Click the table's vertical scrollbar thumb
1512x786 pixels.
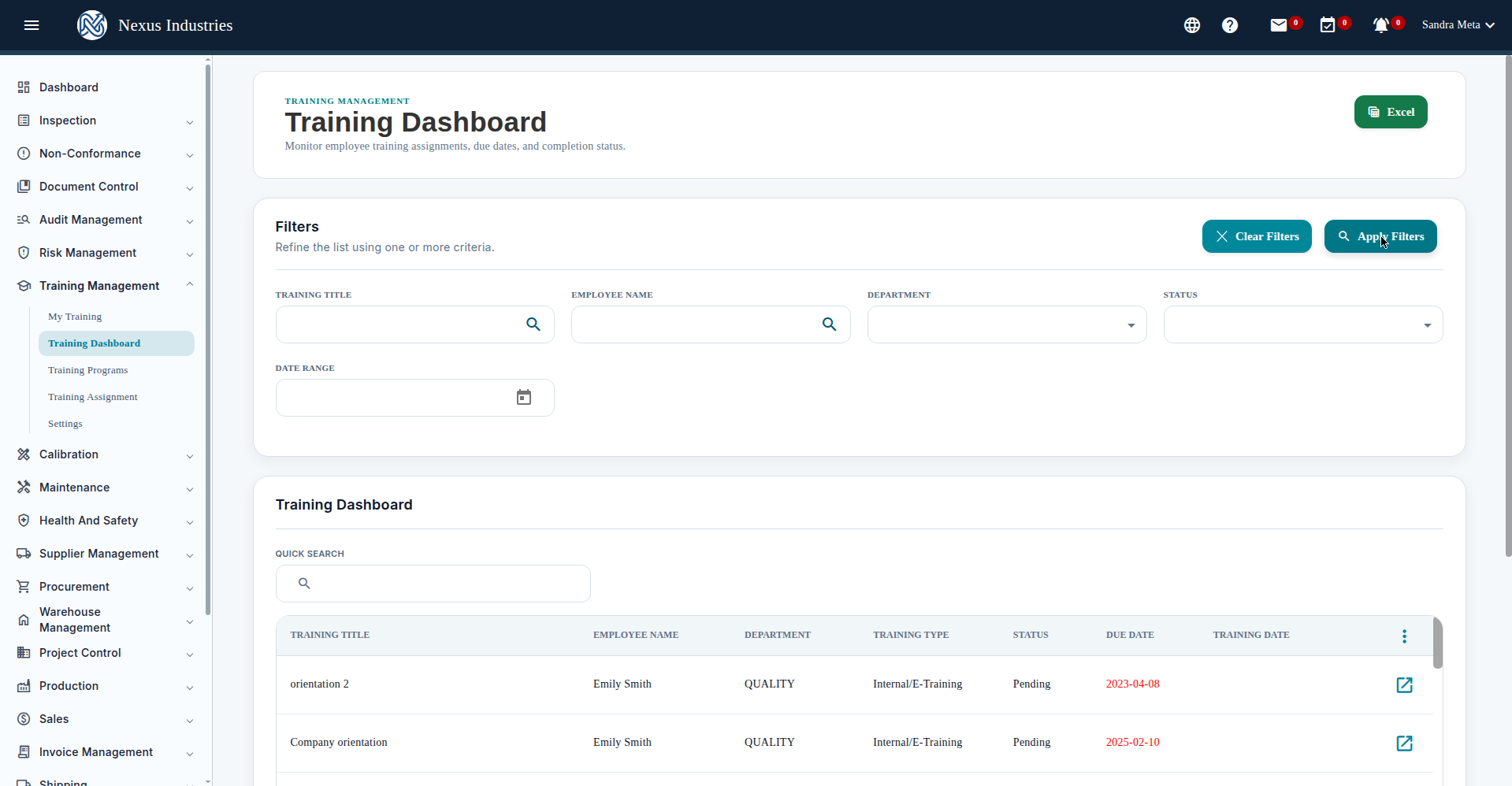(x=1437, y=643)
